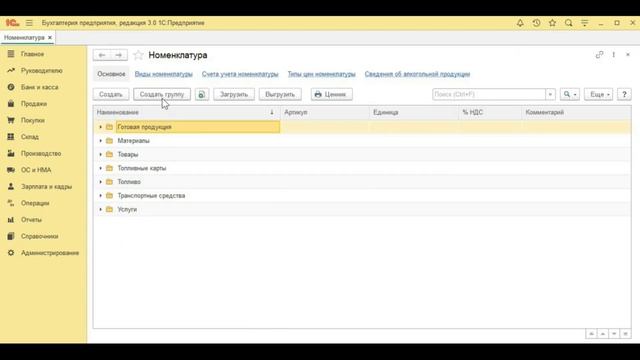Select the Основное tab
The image size is (640, 360).
[x=111, y=74]
